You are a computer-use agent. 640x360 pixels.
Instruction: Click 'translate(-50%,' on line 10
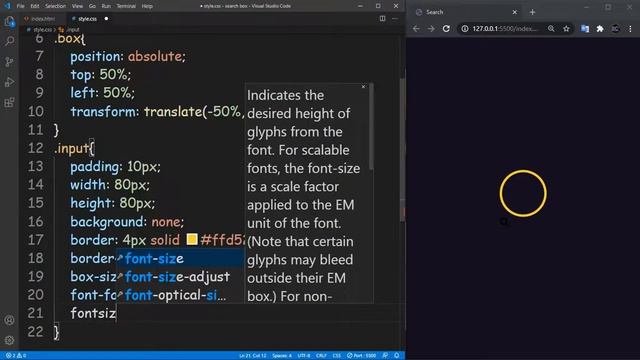pos(194,111)
